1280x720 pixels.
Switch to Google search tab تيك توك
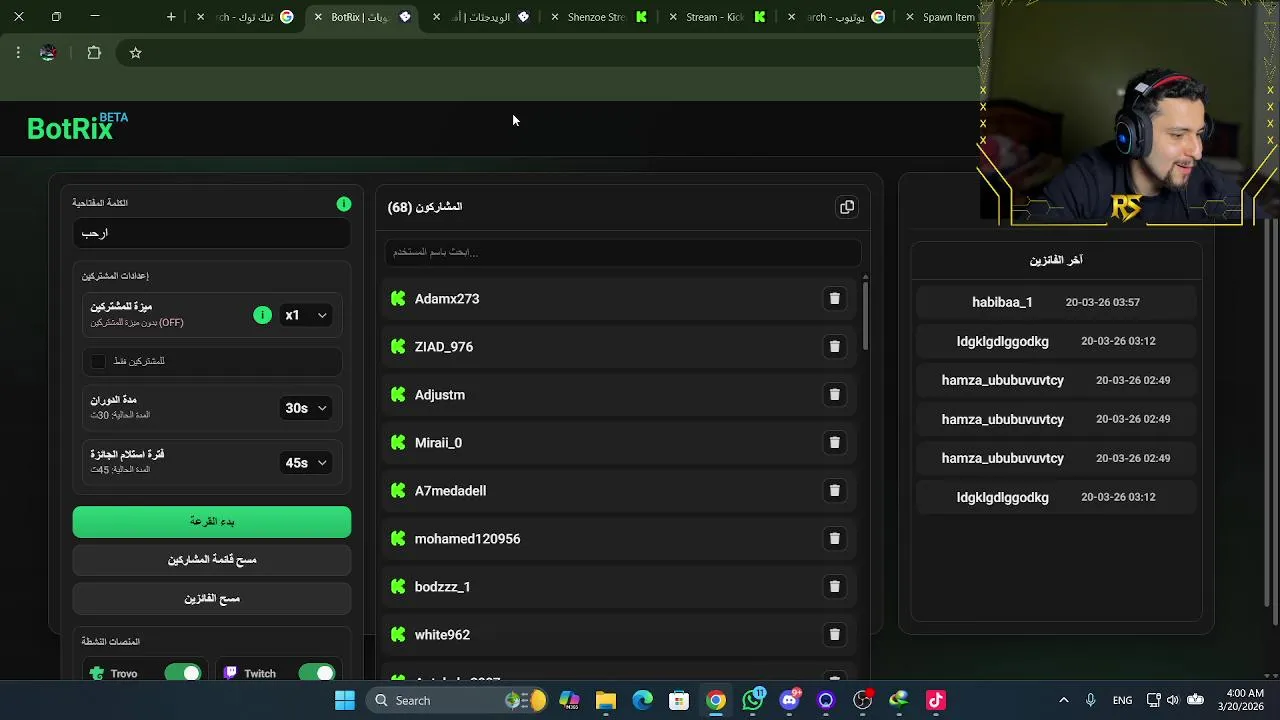tap(247, 17)
